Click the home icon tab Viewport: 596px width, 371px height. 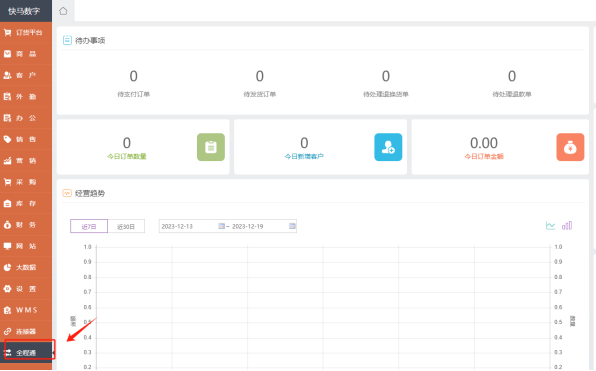(63, 11)
